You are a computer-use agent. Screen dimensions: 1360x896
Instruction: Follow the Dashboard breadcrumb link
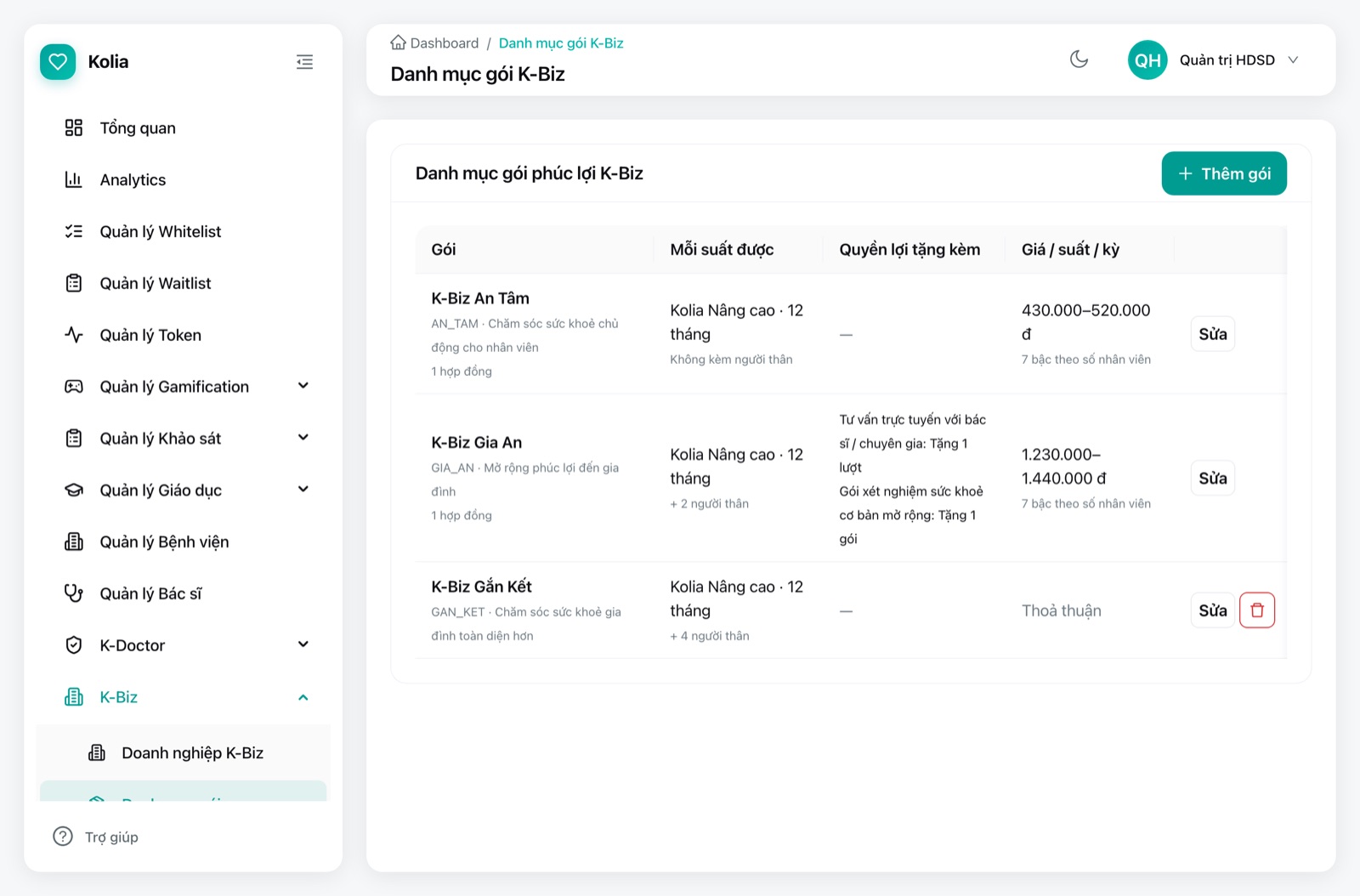click(445, 43)
